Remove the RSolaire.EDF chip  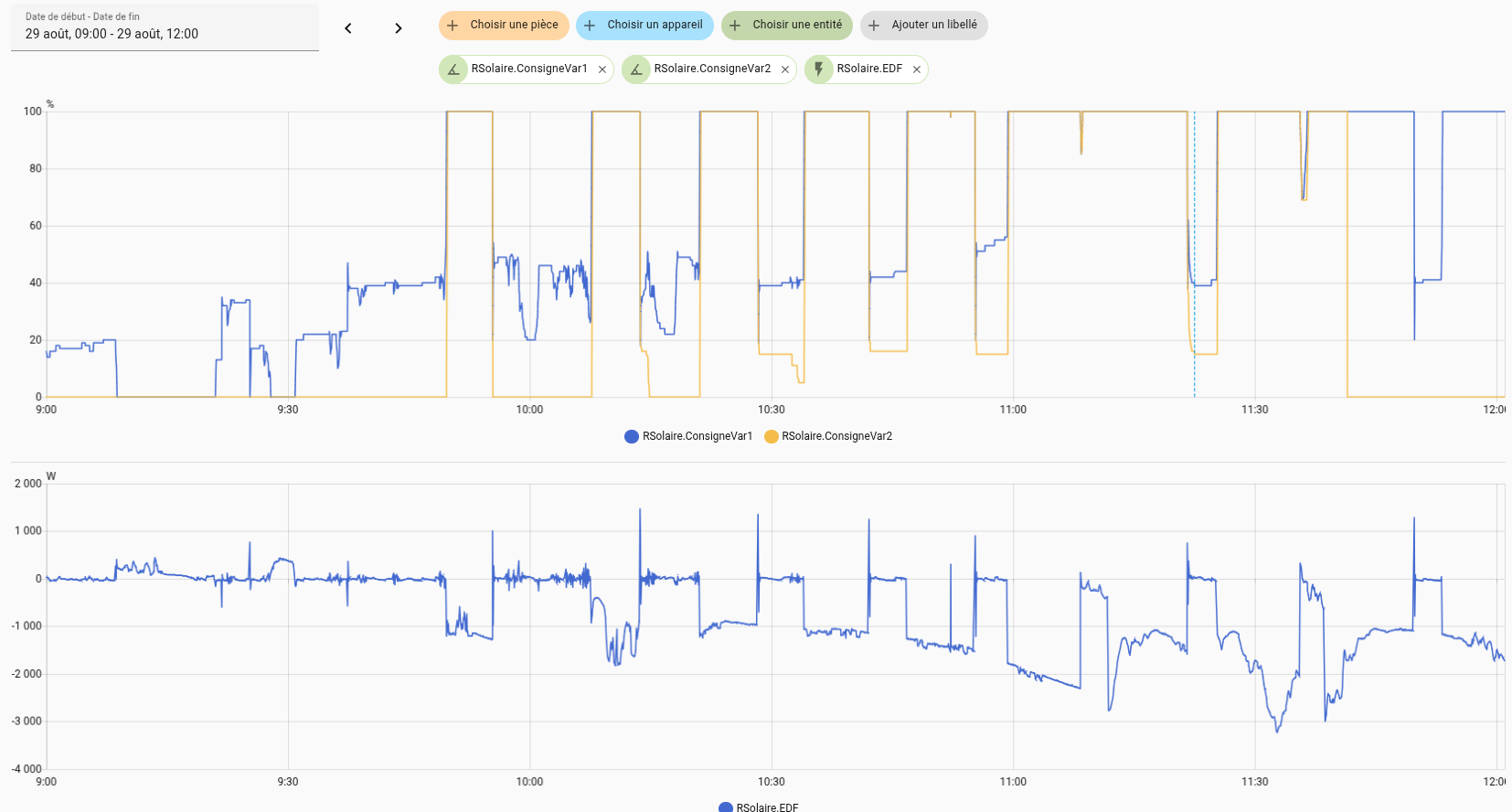click(916, 69)
